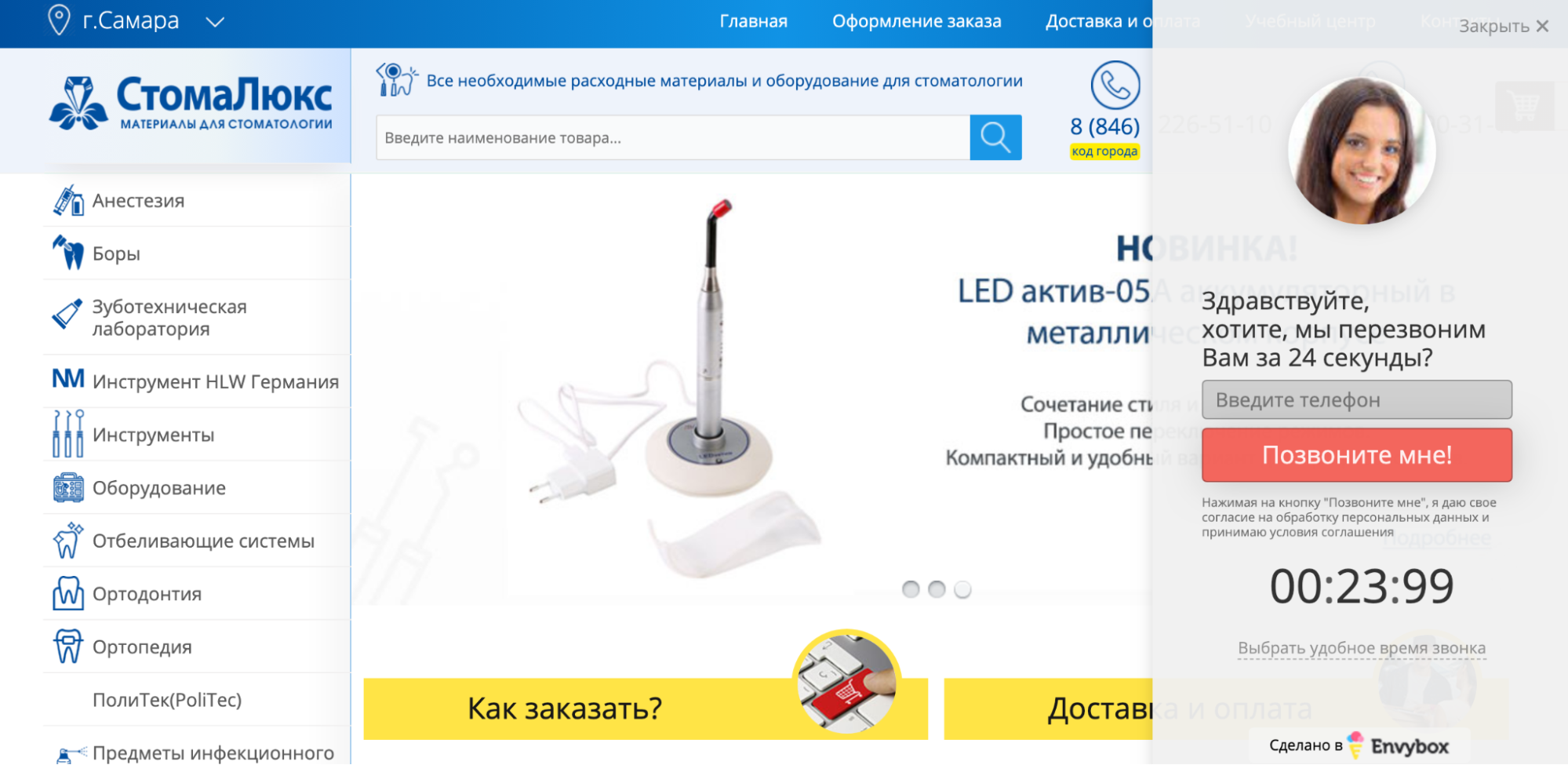The image size is (1568, 765).
Task: Expand the г.Самара city dropdown chevron
Action: pos(215,22)
